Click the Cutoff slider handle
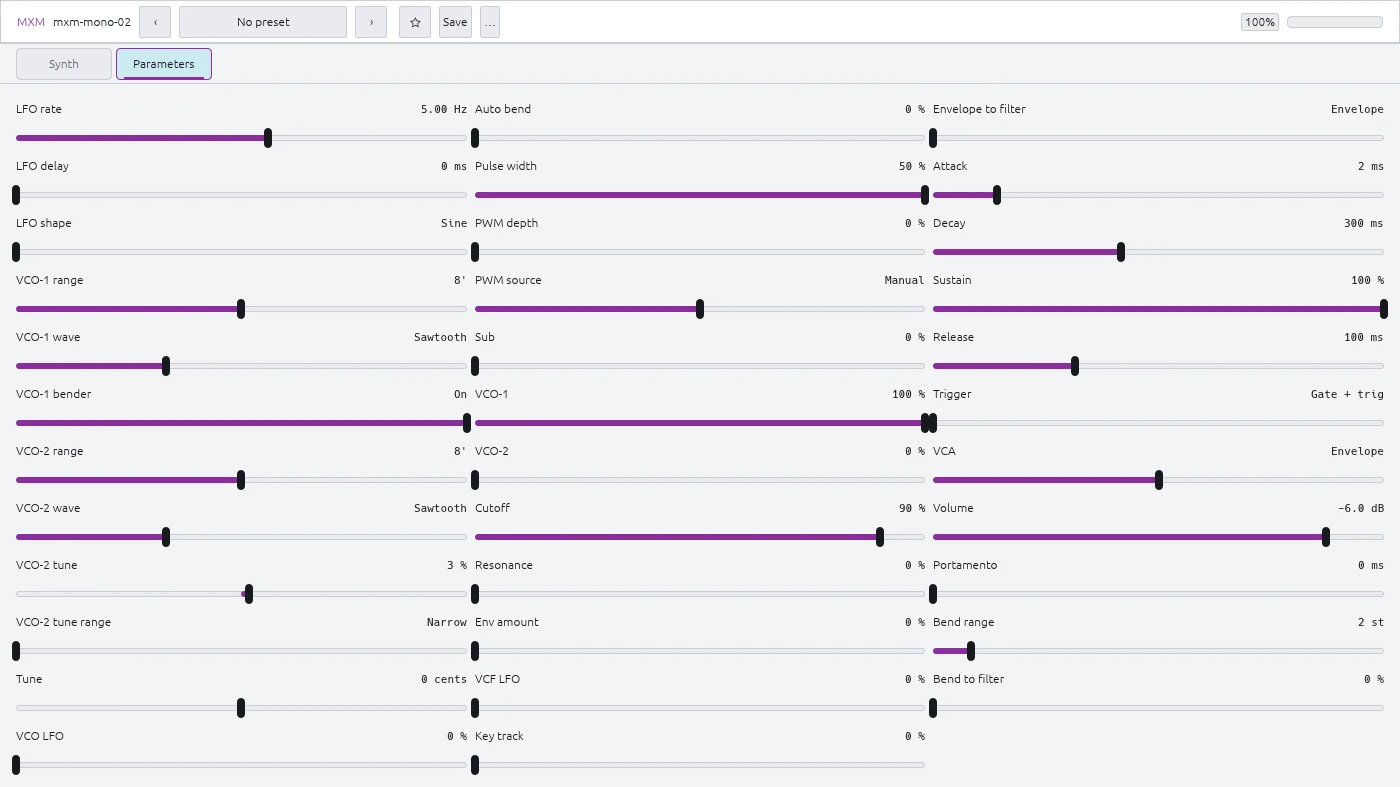The height and width of the screenshot is (787, 1400). click(x=880, y=537)
